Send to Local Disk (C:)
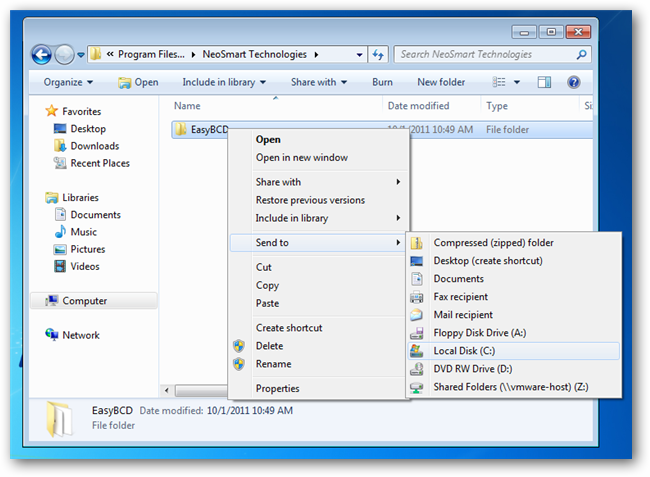The height and width of the screenshot is (477, 650). point(514,351)
